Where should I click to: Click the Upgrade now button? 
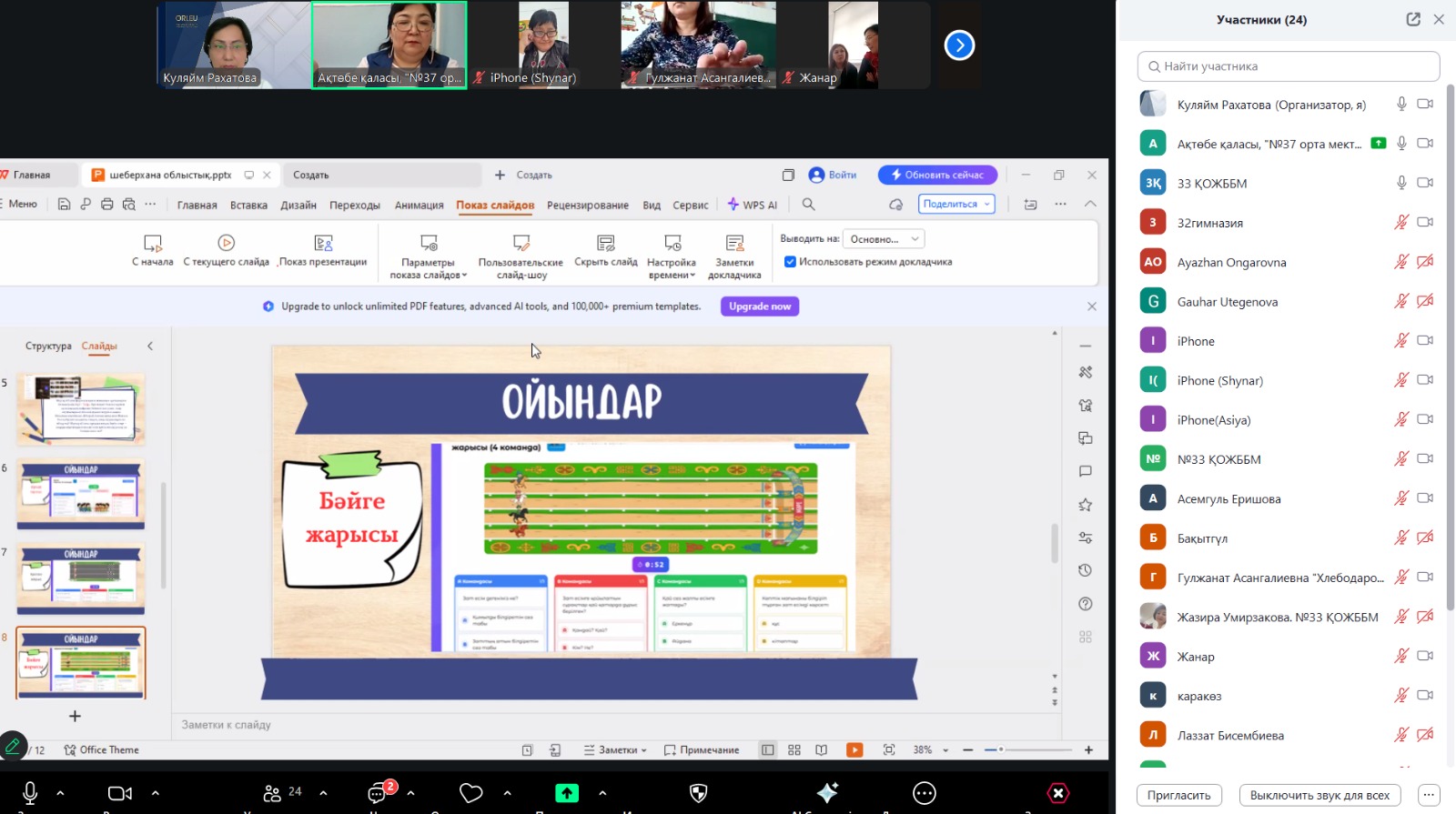760,307
